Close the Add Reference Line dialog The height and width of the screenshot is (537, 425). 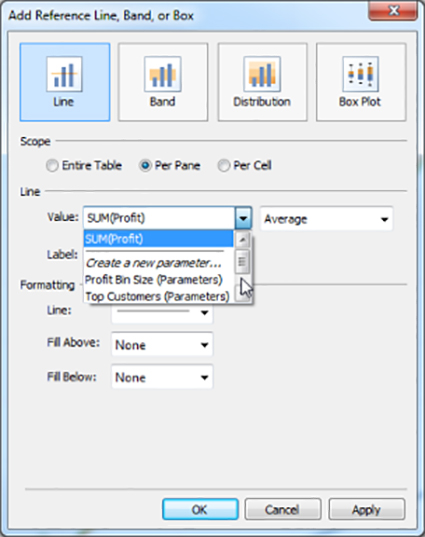[x=393, y=10]
